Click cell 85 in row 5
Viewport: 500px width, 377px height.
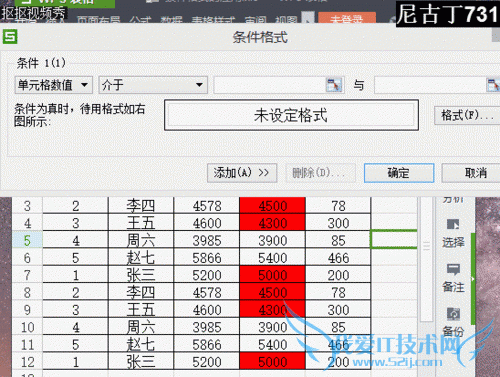[x=338, y=240]
